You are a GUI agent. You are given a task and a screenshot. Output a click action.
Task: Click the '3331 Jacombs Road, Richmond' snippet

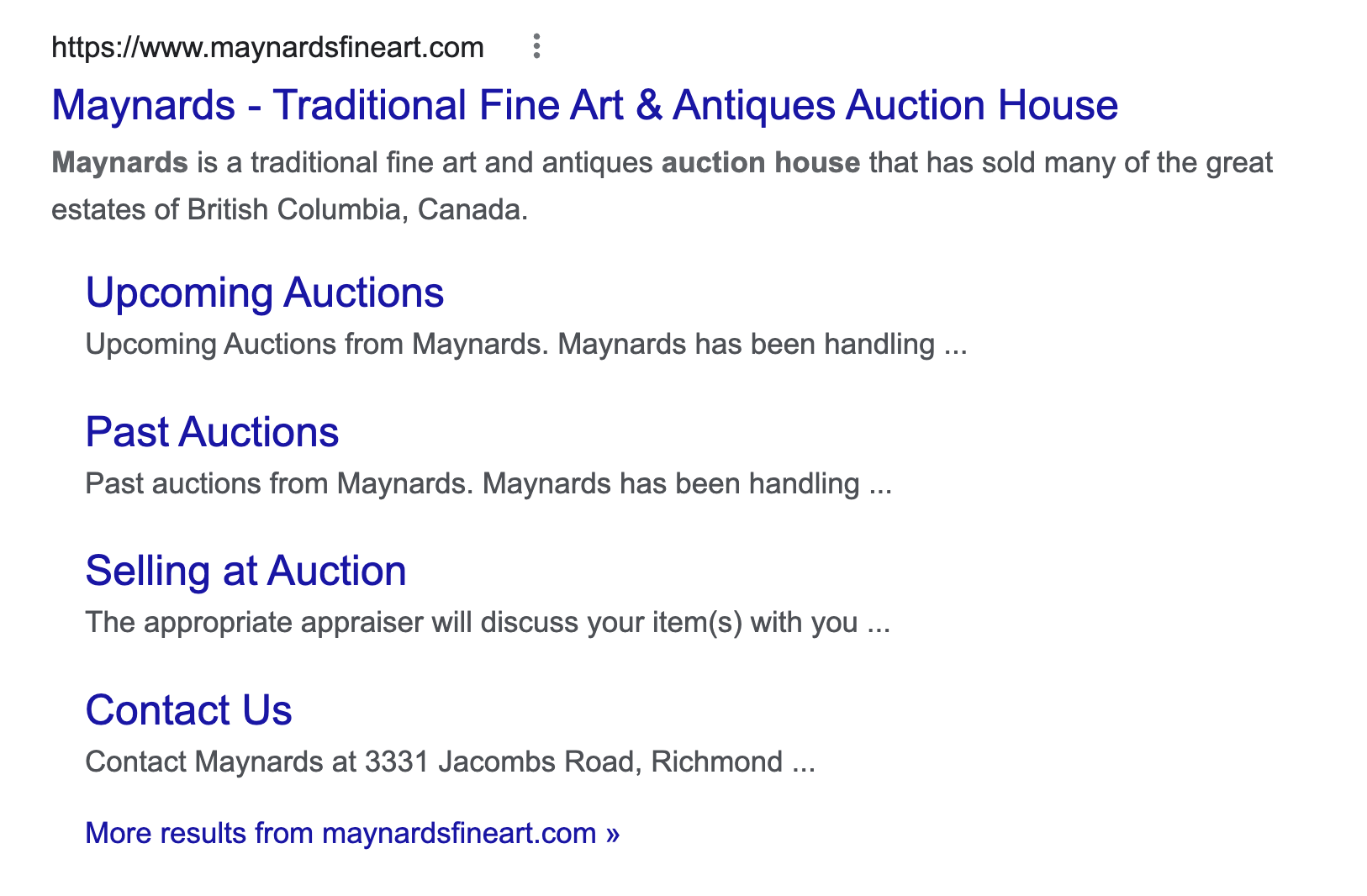pyautogui.click(x=573, y=762)
